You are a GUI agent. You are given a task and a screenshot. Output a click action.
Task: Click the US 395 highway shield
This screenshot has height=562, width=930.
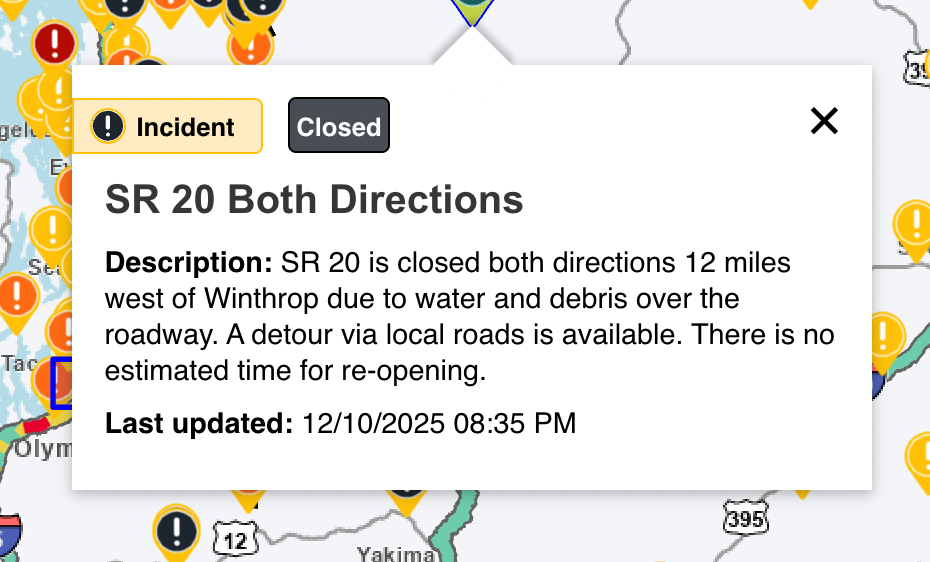tap(746, 518)
